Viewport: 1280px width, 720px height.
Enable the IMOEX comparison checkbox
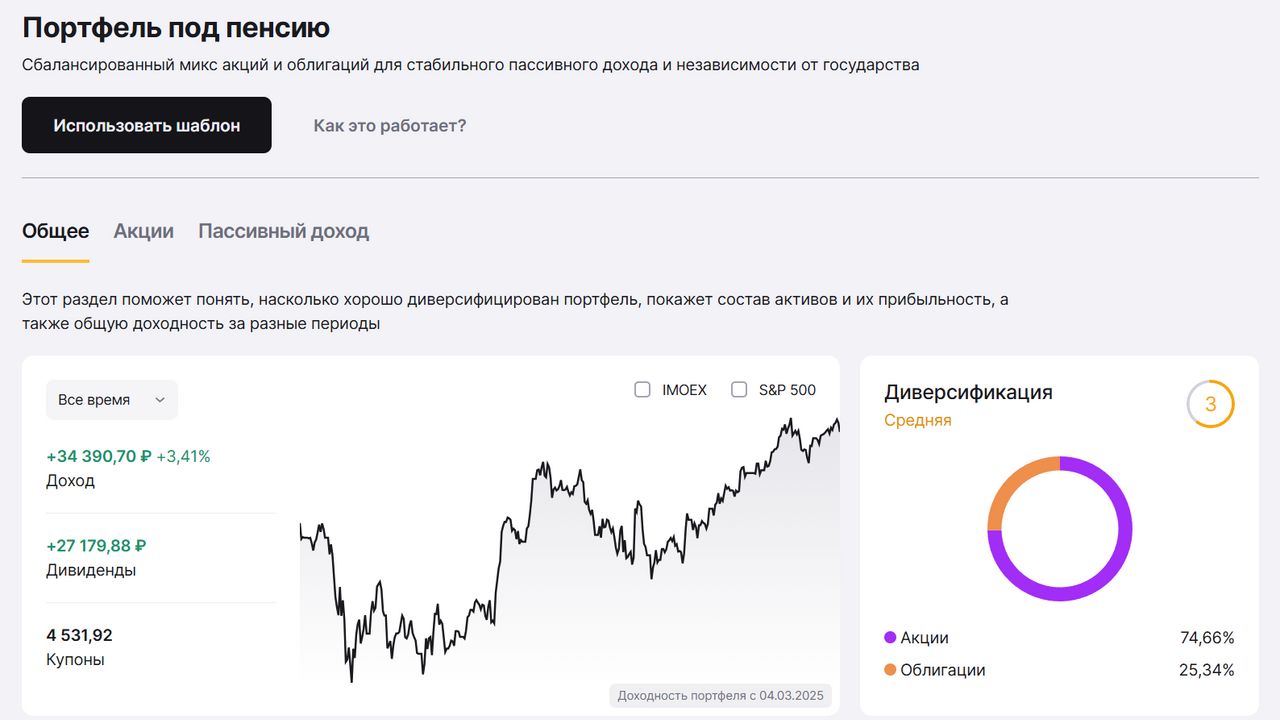[x=642, y=389]
